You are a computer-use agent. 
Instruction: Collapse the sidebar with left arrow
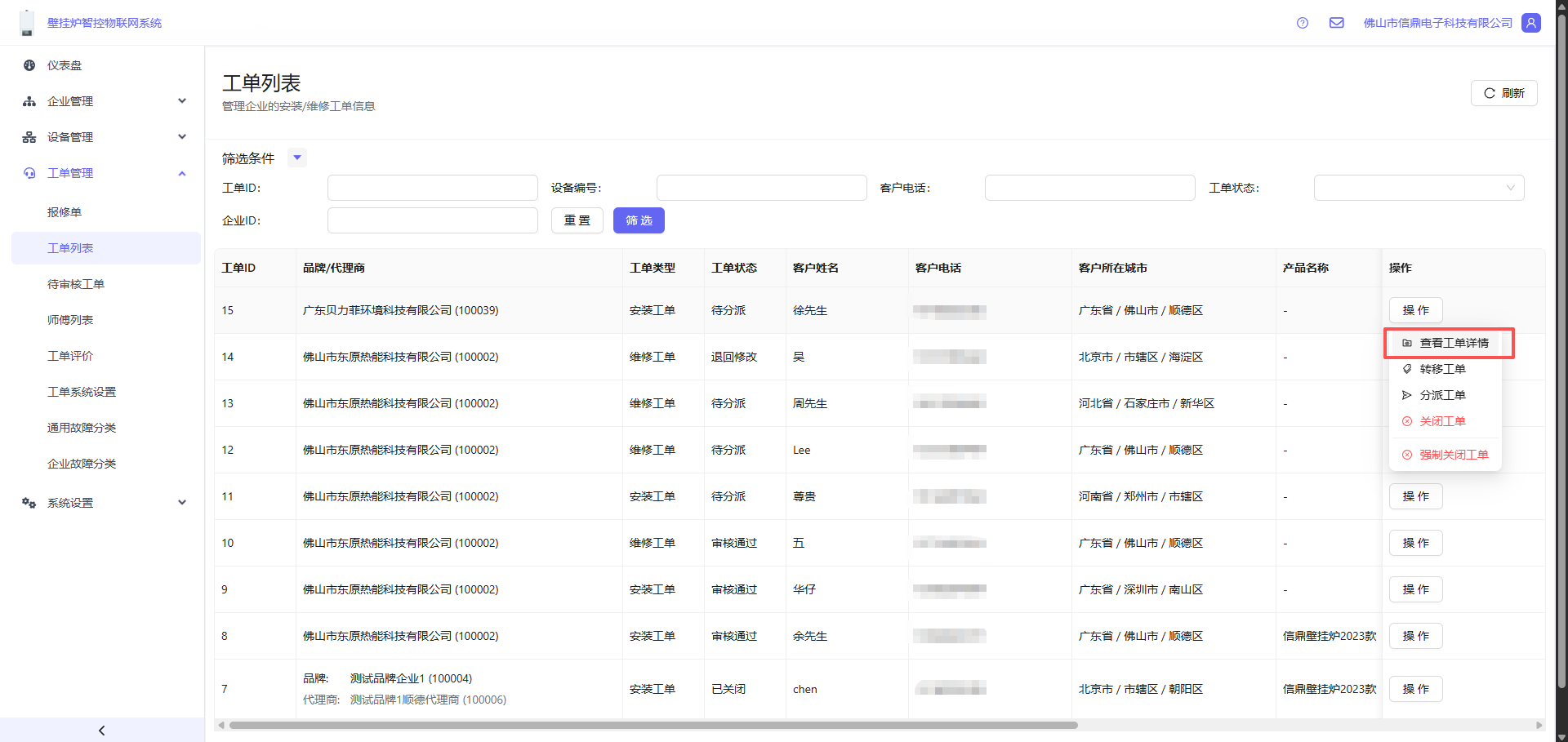pos(102,731)
